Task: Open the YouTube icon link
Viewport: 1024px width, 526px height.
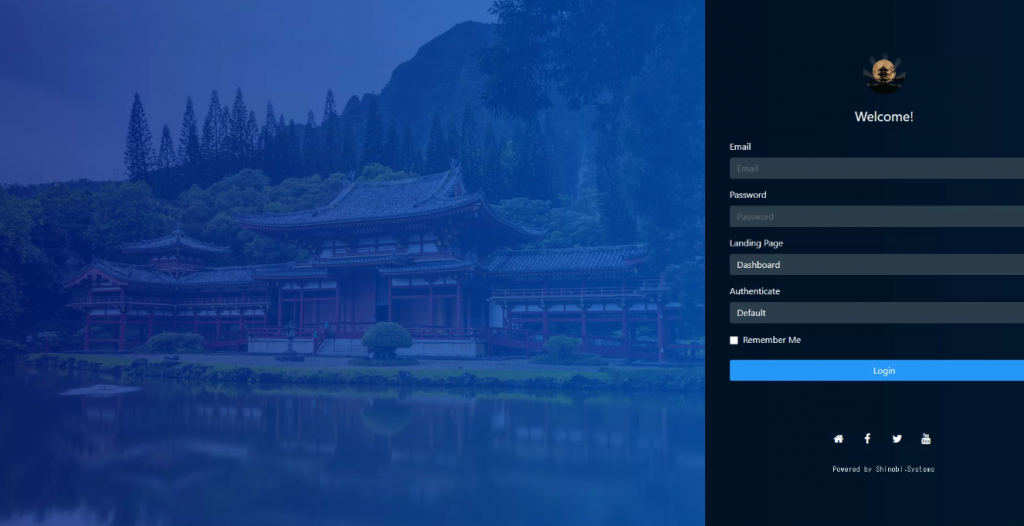Action: coord(926,438)
